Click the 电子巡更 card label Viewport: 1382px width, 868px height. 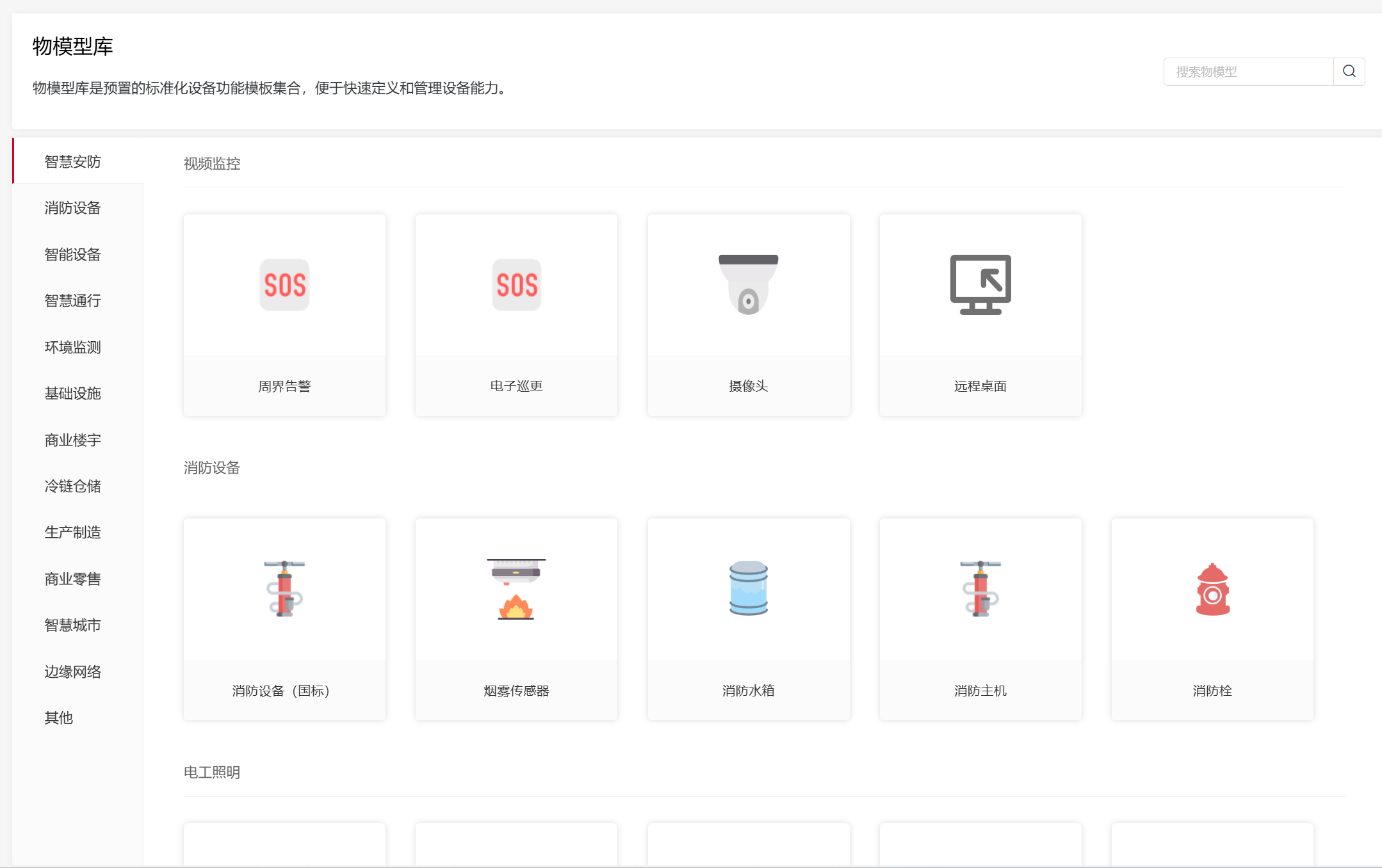click(x=516, y=386)
